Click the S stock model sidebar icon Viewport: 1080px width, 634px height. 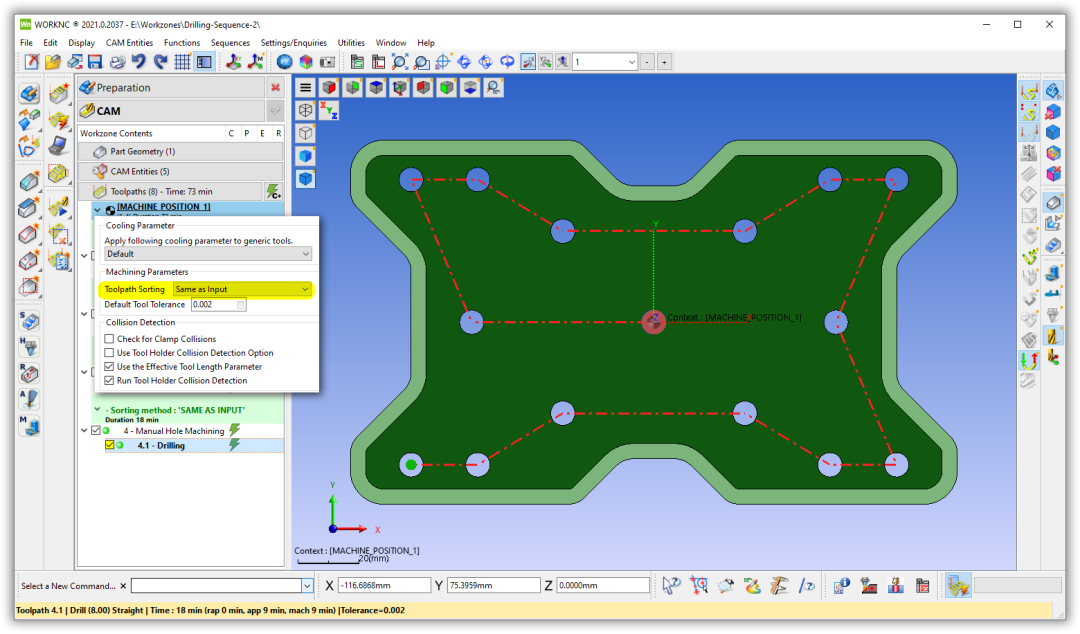(29, 320)
